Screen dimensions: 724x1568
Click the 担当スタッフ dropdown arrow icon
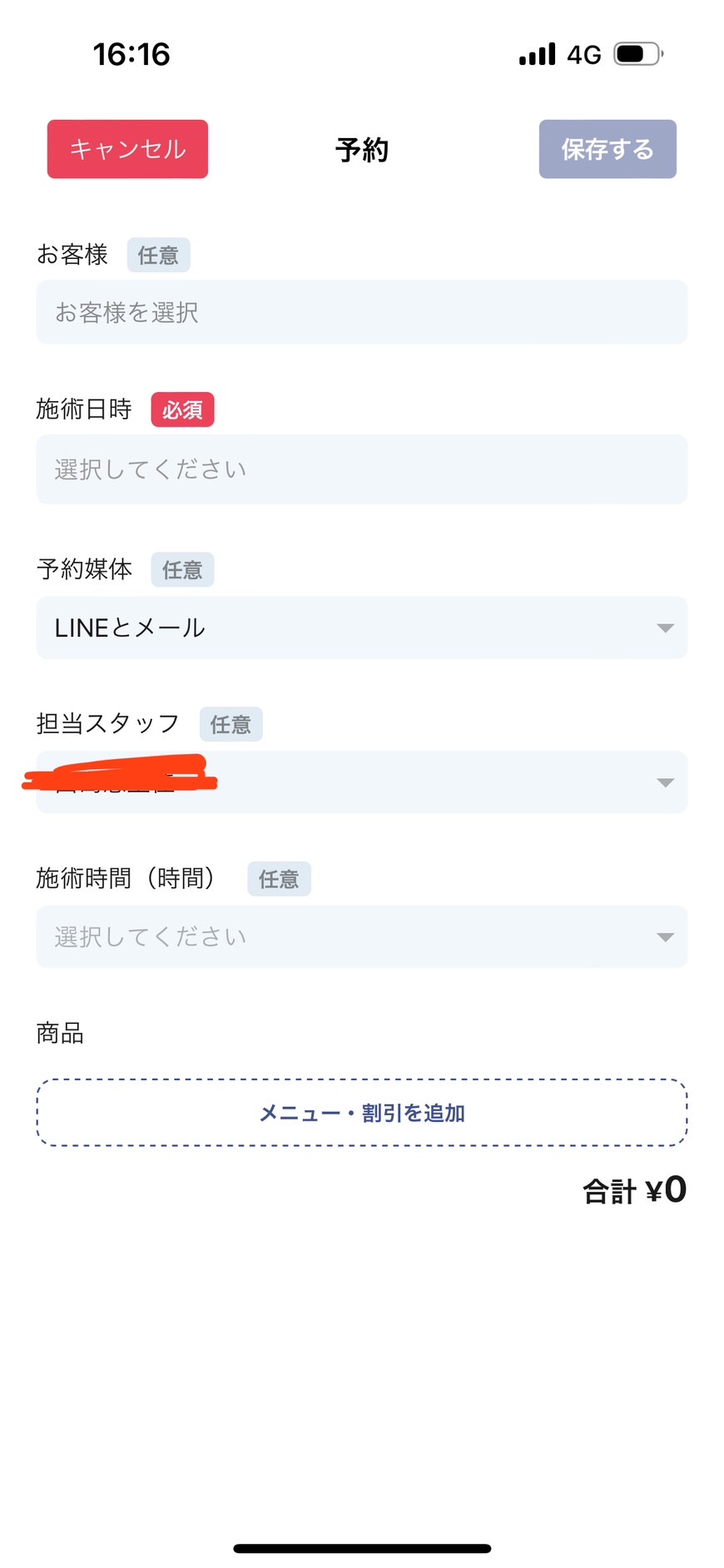[x=665, y=782]
